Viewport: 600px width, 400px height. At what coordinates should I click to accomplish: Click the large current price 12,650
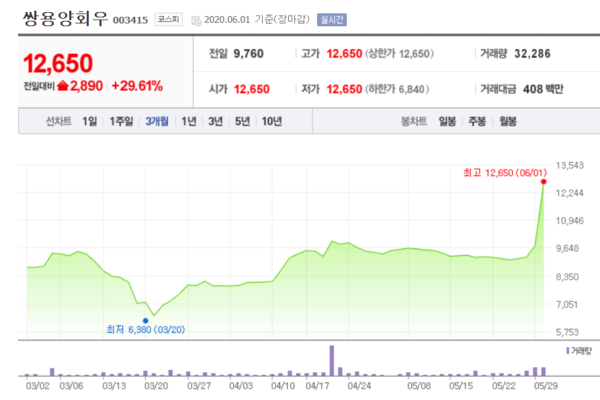coord(58,63)
